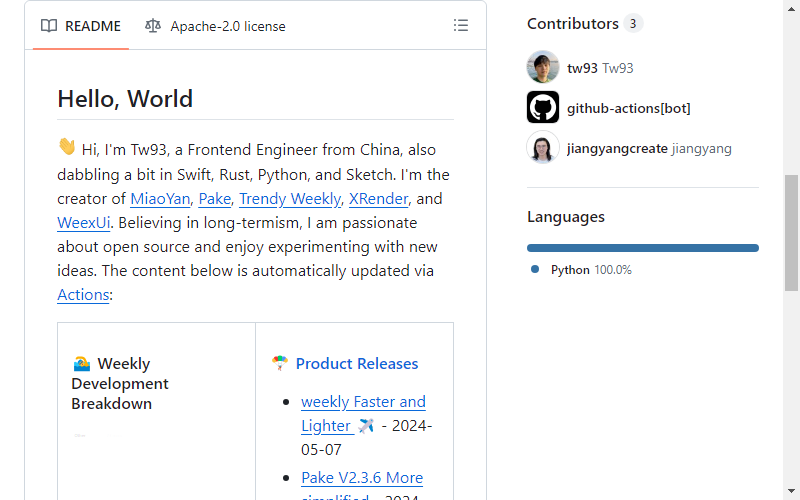
Task: Open the Product Releases heading link
Action: click(x=357, y=364)
